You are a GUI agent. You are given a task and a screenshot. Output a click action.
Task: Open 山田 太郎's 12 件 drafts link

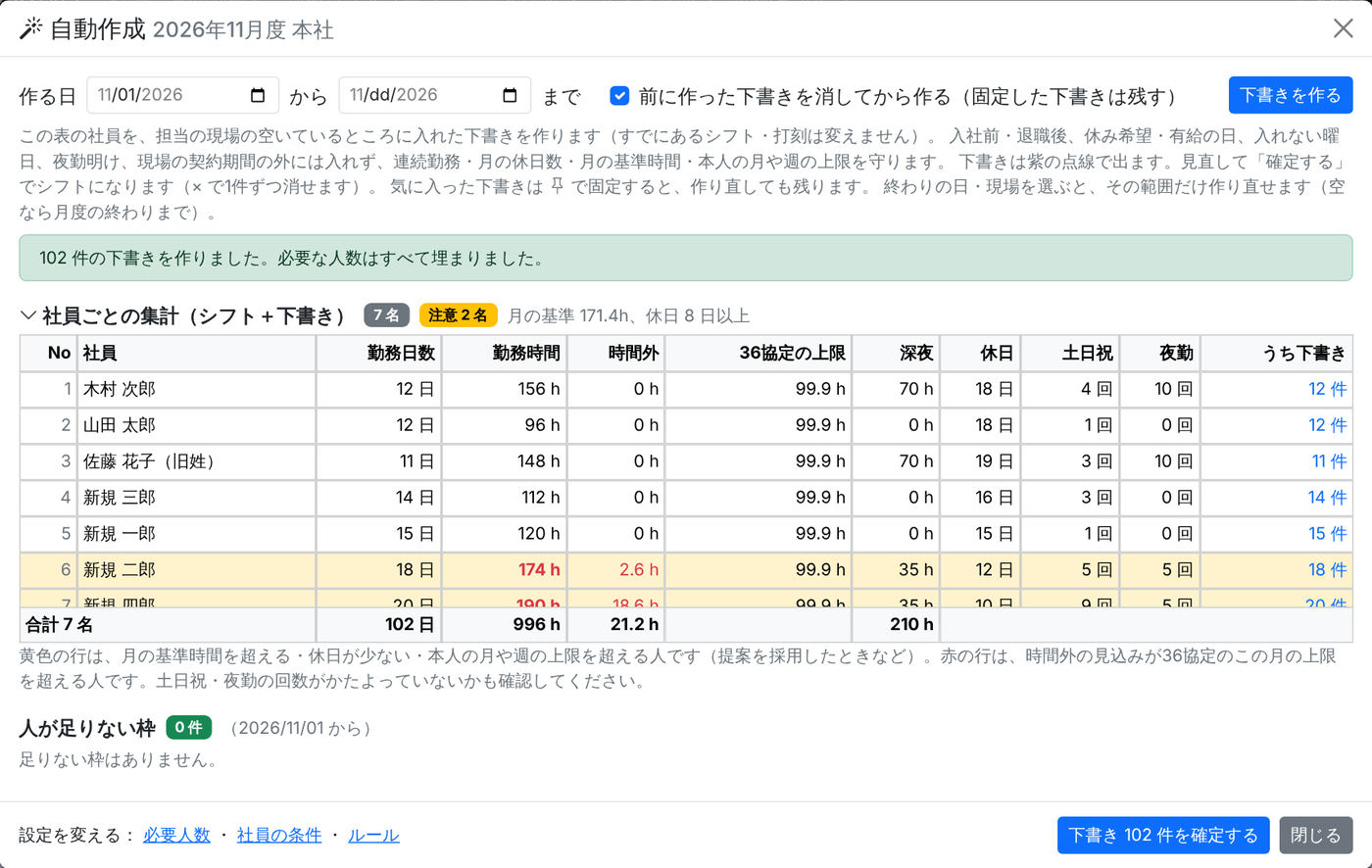pyautogui.click(x=1327, y=426)
